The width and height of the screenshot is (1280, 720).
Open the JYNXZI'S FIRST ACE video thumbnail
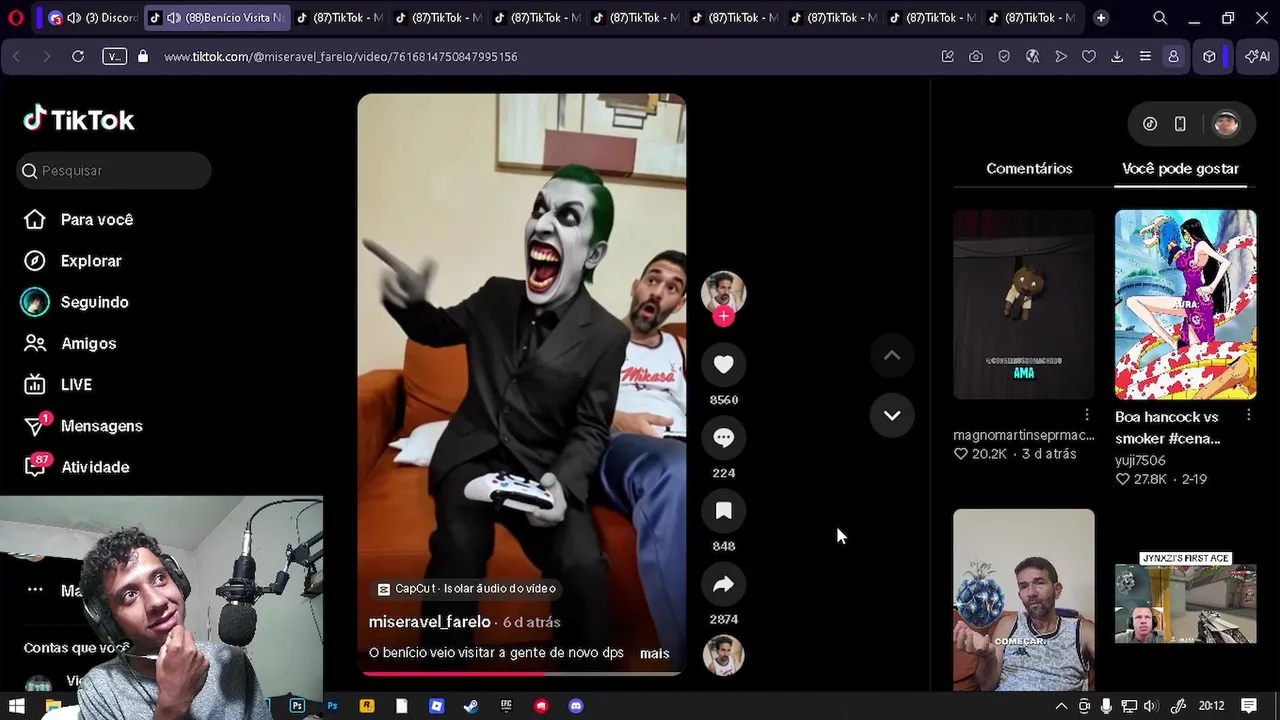point(1185,600)
